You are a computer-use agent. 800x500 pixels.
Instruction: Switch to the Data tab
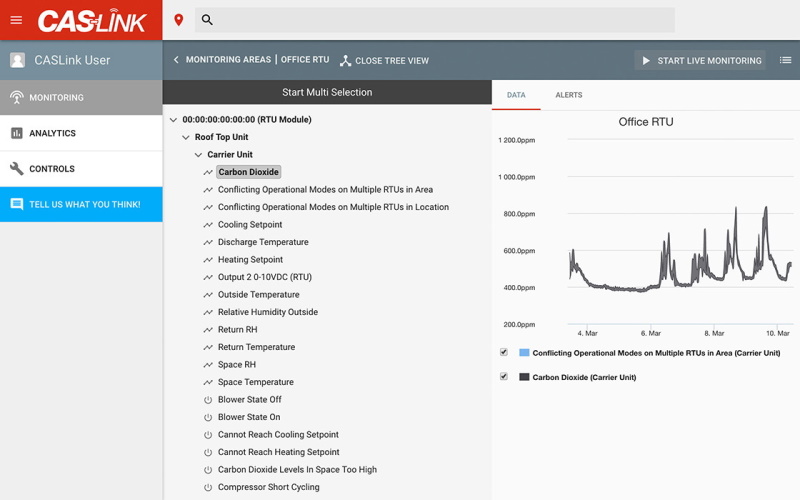[516, 95]
